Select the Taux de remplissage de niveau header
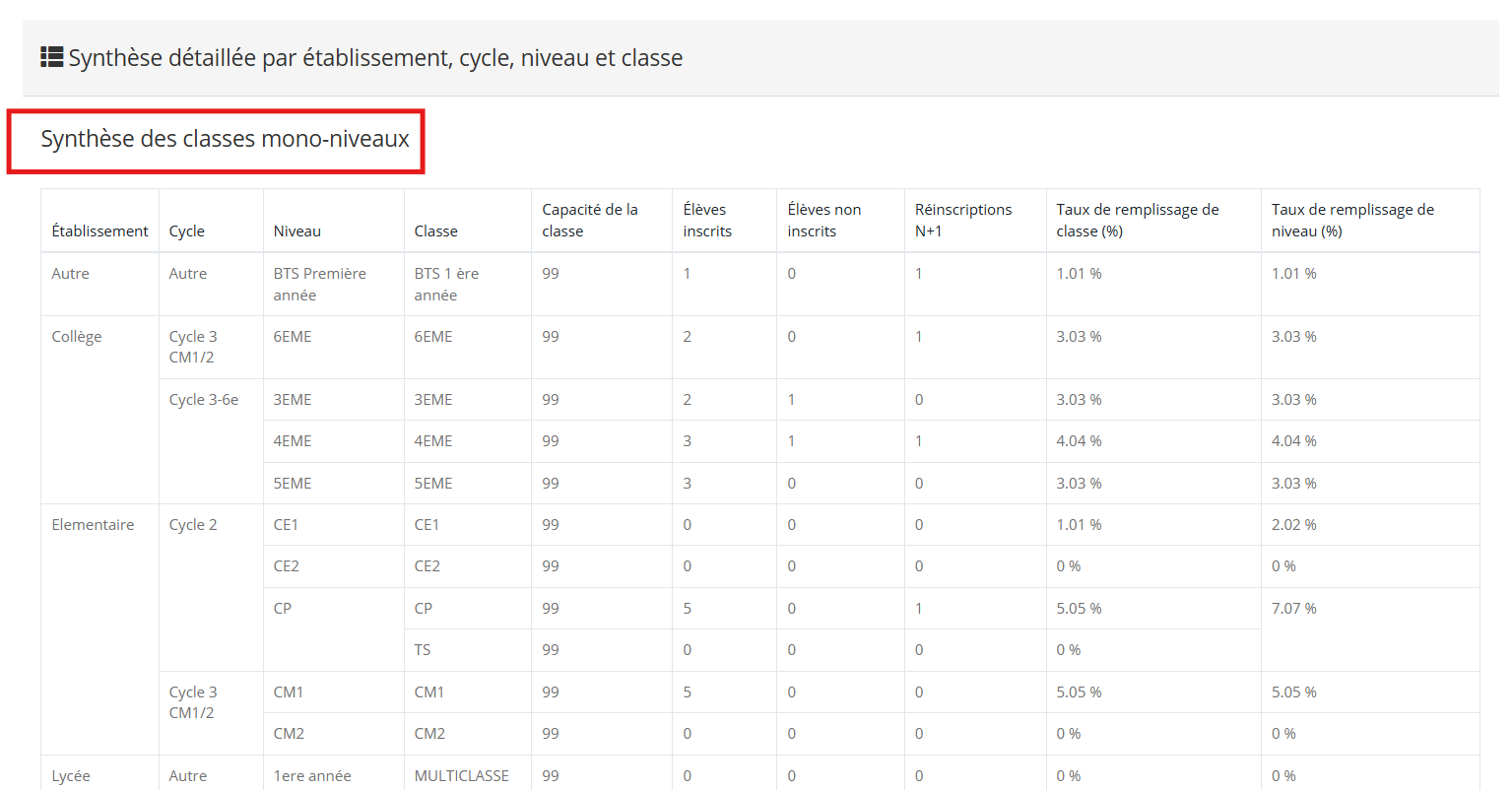Screen dimensions: 1512x790 click(x=1351, y=220)
